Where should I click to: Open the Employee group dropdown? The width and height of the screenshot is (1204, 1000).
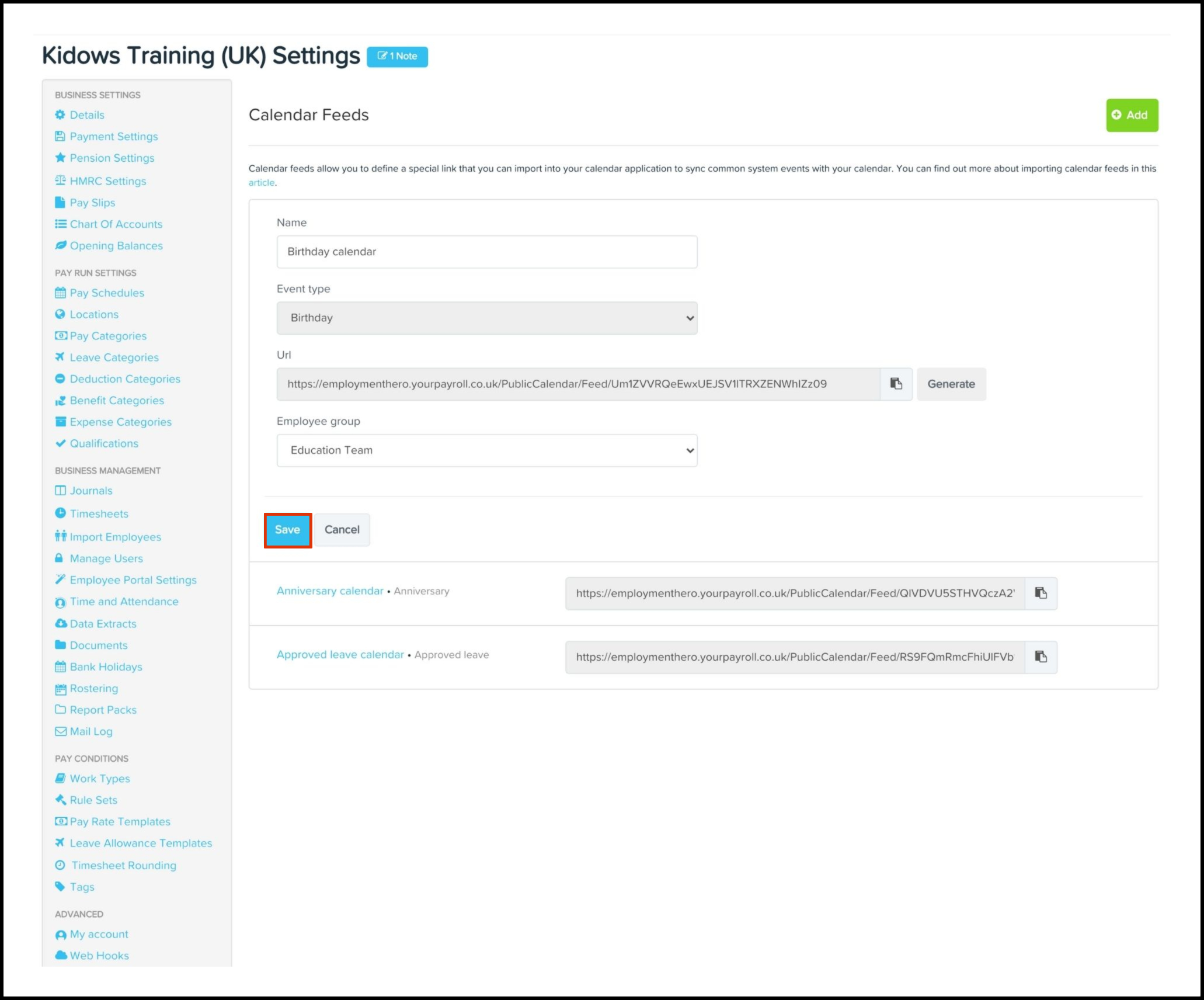tap(486, 450)
